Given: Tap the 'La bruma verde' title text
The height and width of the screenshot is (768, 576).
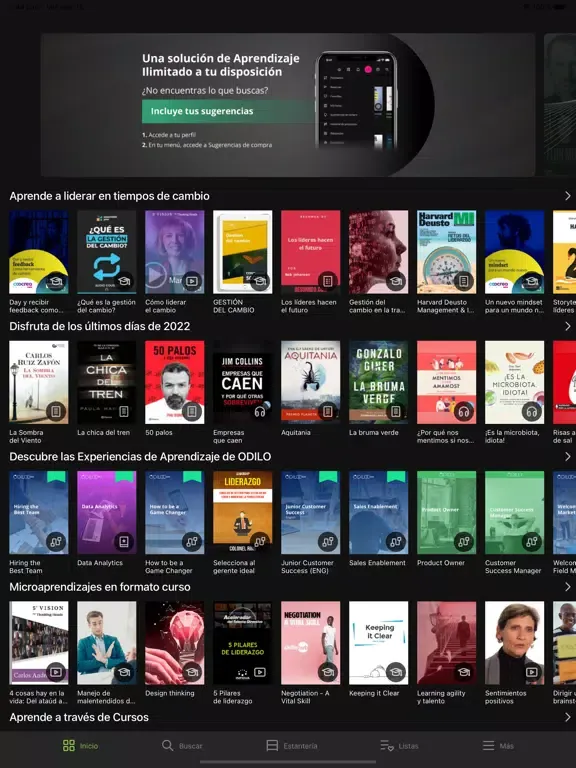Looking at the screenshot, I should pyautogui.click(x=374, y=432).
